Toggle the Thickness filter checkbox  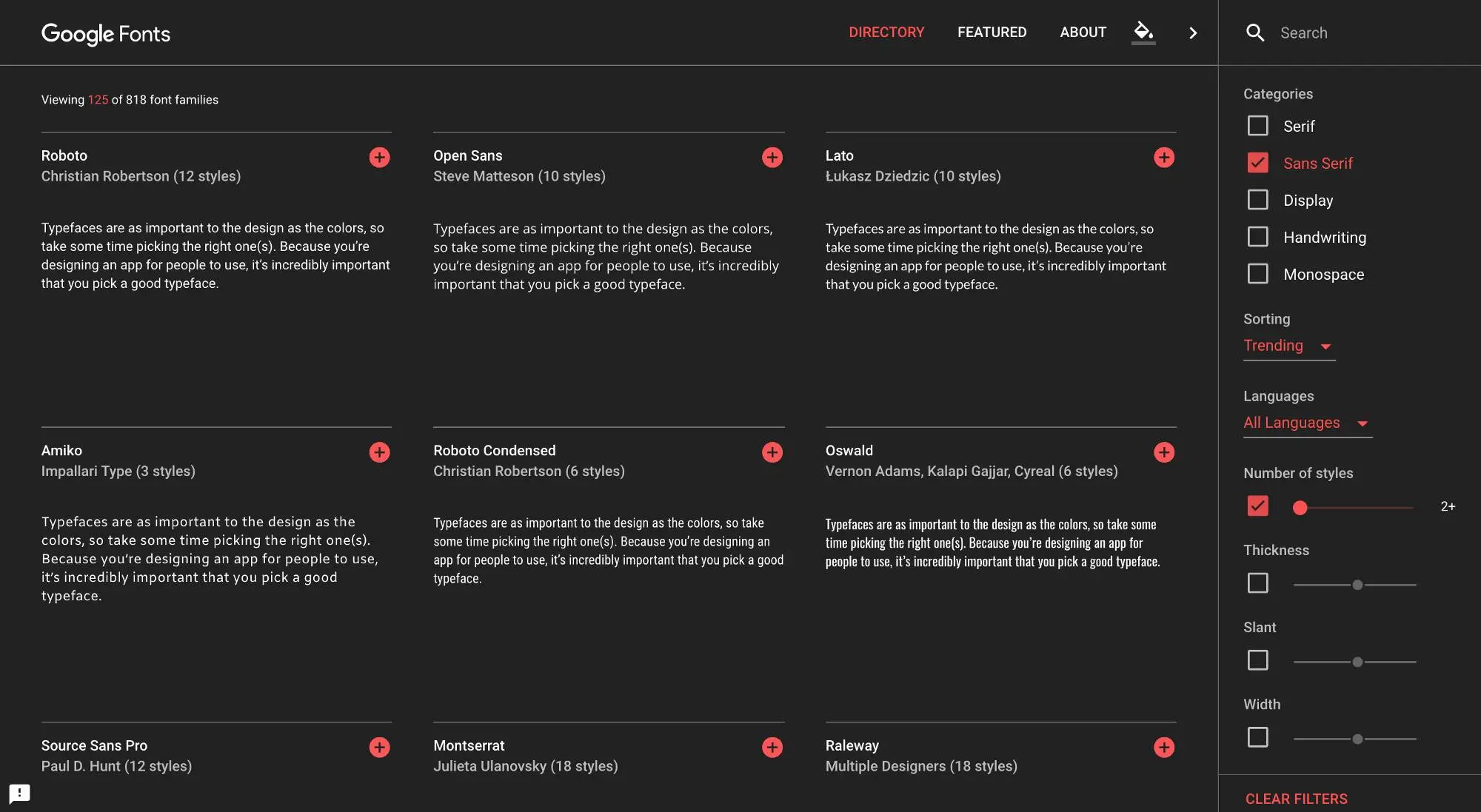[1257, 583]
